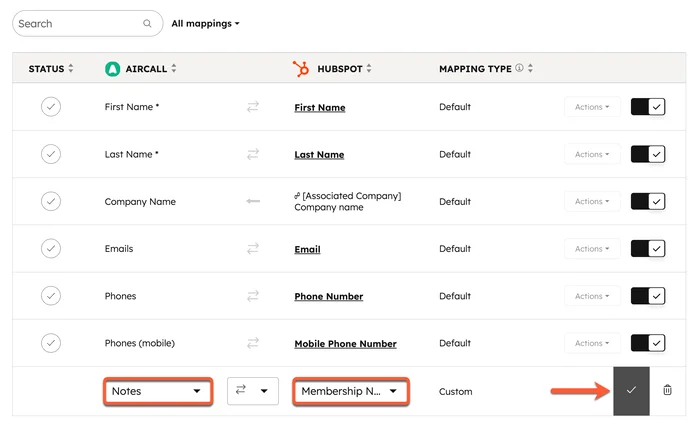Image resolution: width=700 pixels, height=428 pixels.
Task: Open Actions menu for Last Name row
Action: pos(592,155)
